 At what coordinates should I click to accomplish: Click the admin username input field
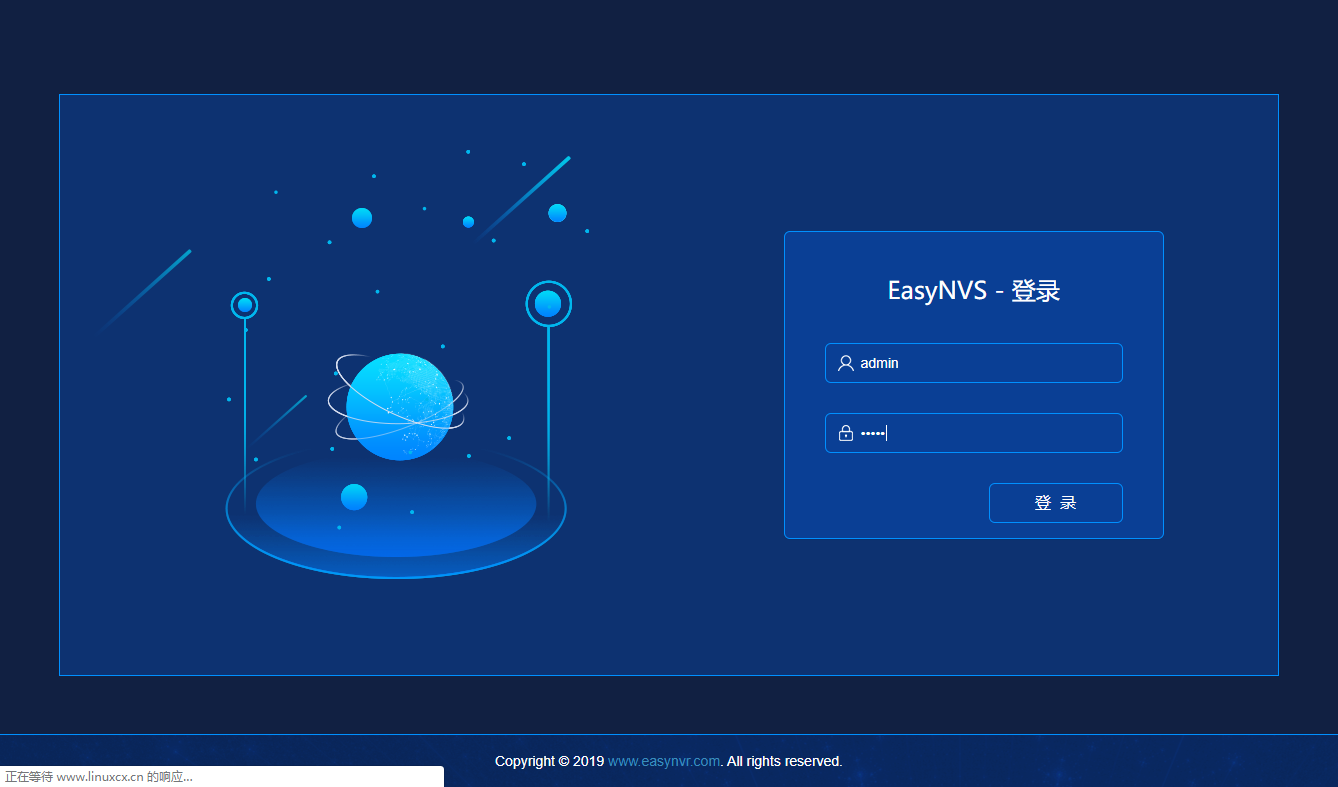pyautogui.click(x=973, y=363)
